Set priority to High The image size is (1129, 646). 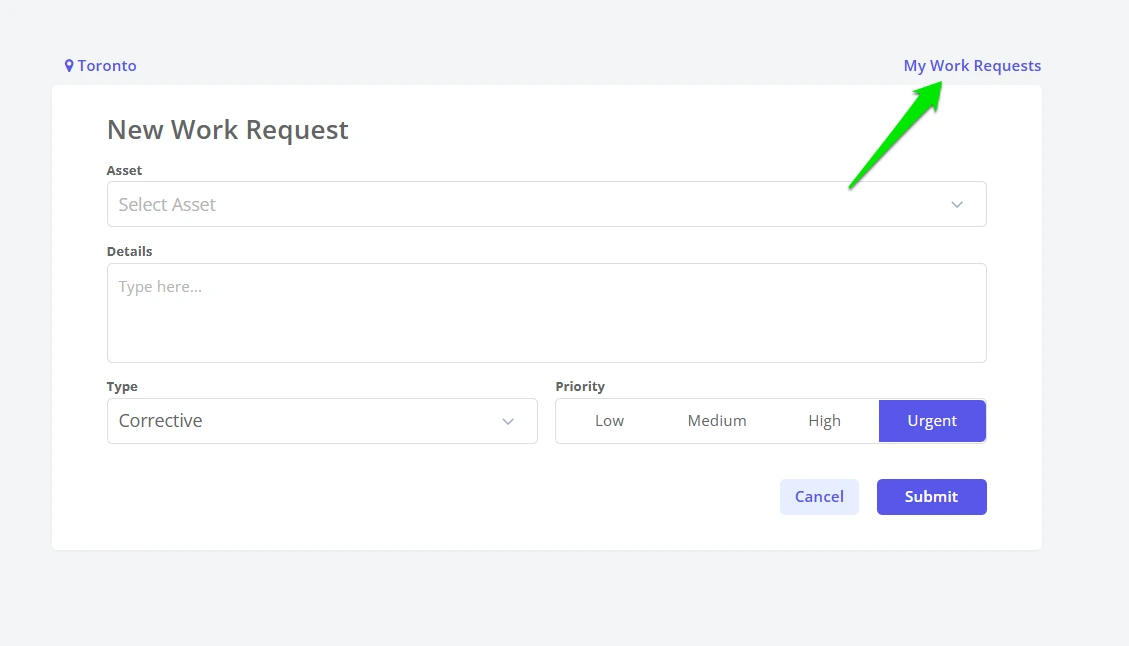tap(824, 421)
